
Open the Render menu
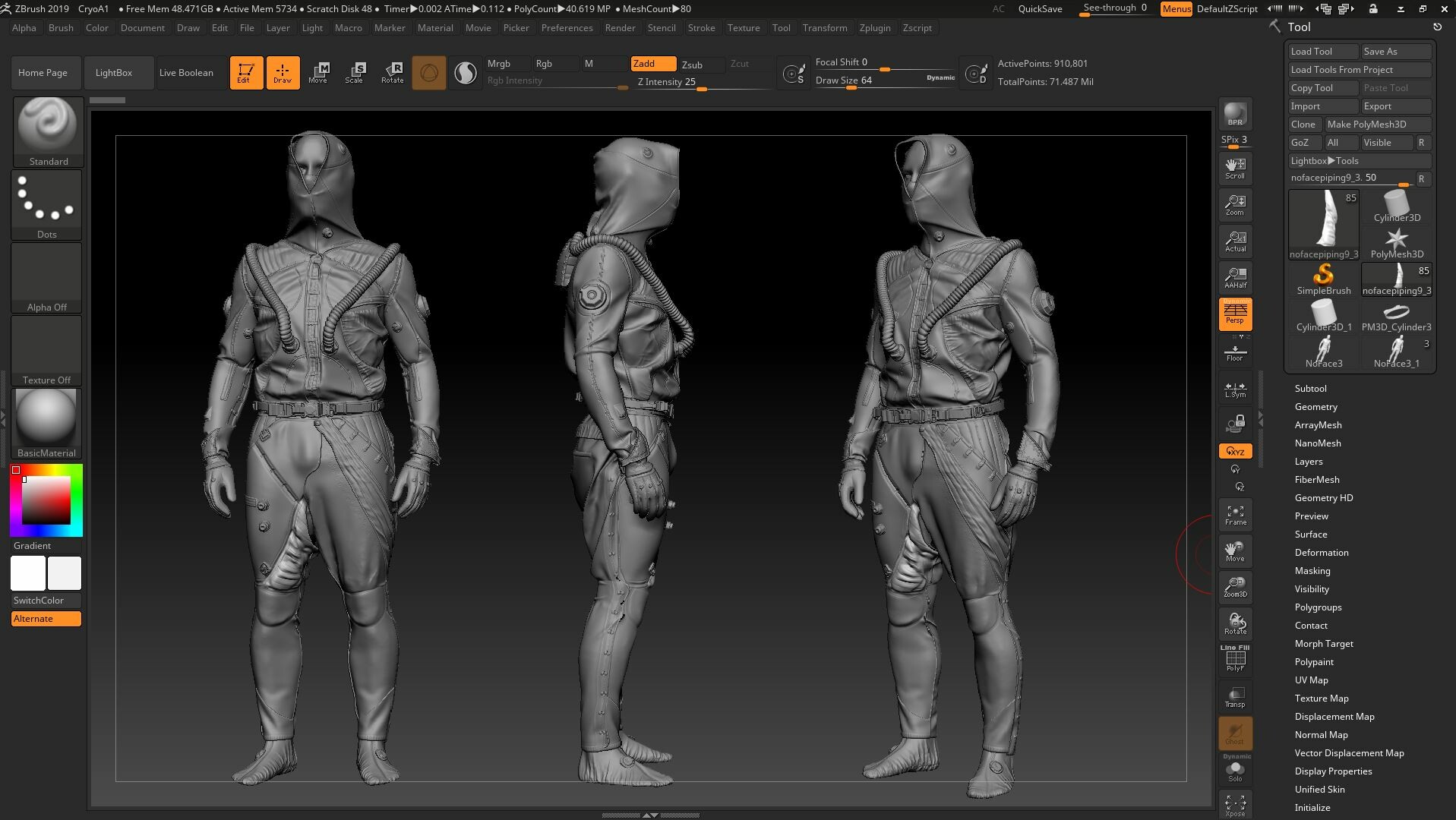(x=620, y=28)
